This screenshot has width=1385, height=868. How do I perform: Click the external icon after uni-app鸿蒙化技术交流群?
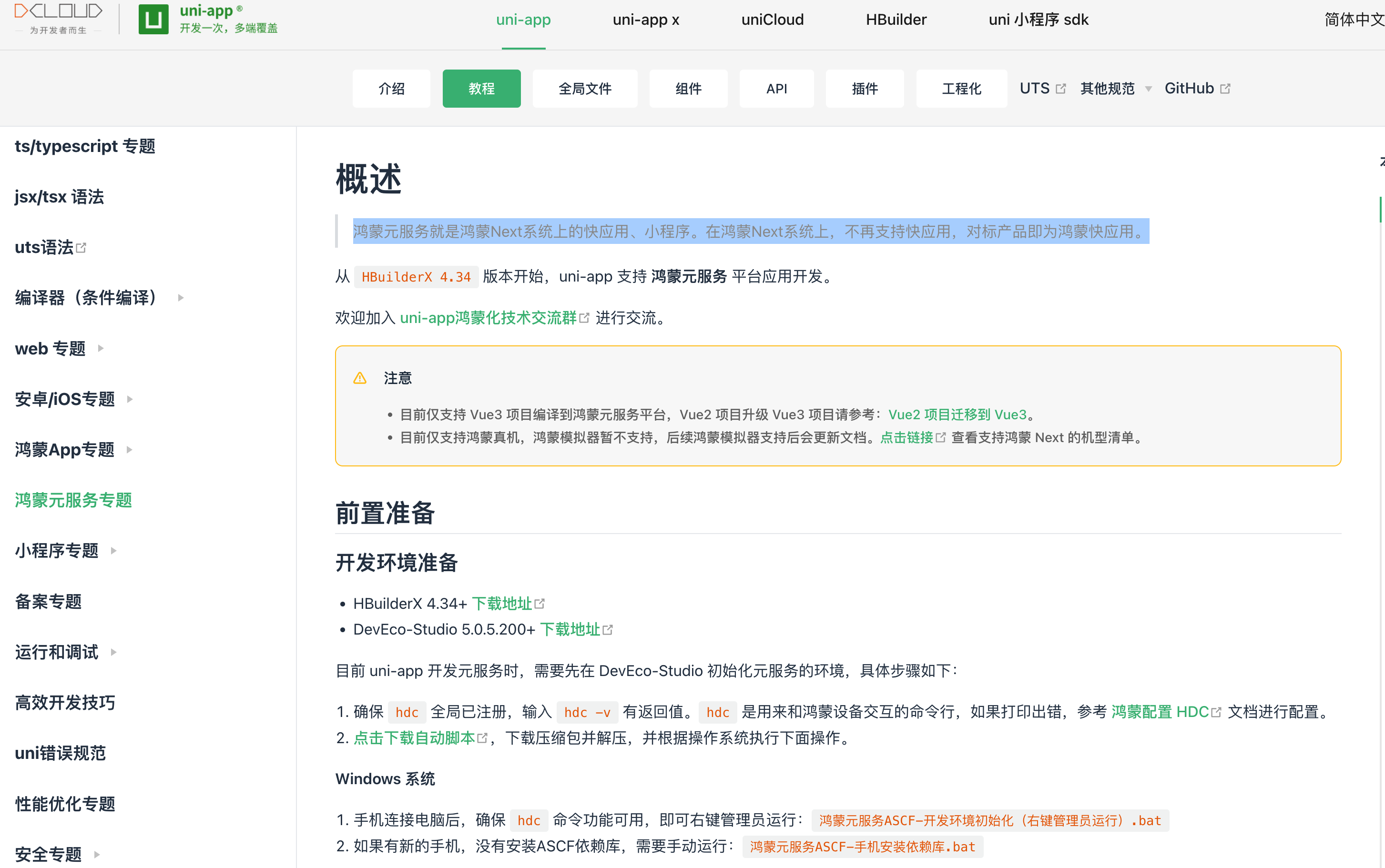tap(584, 318)
